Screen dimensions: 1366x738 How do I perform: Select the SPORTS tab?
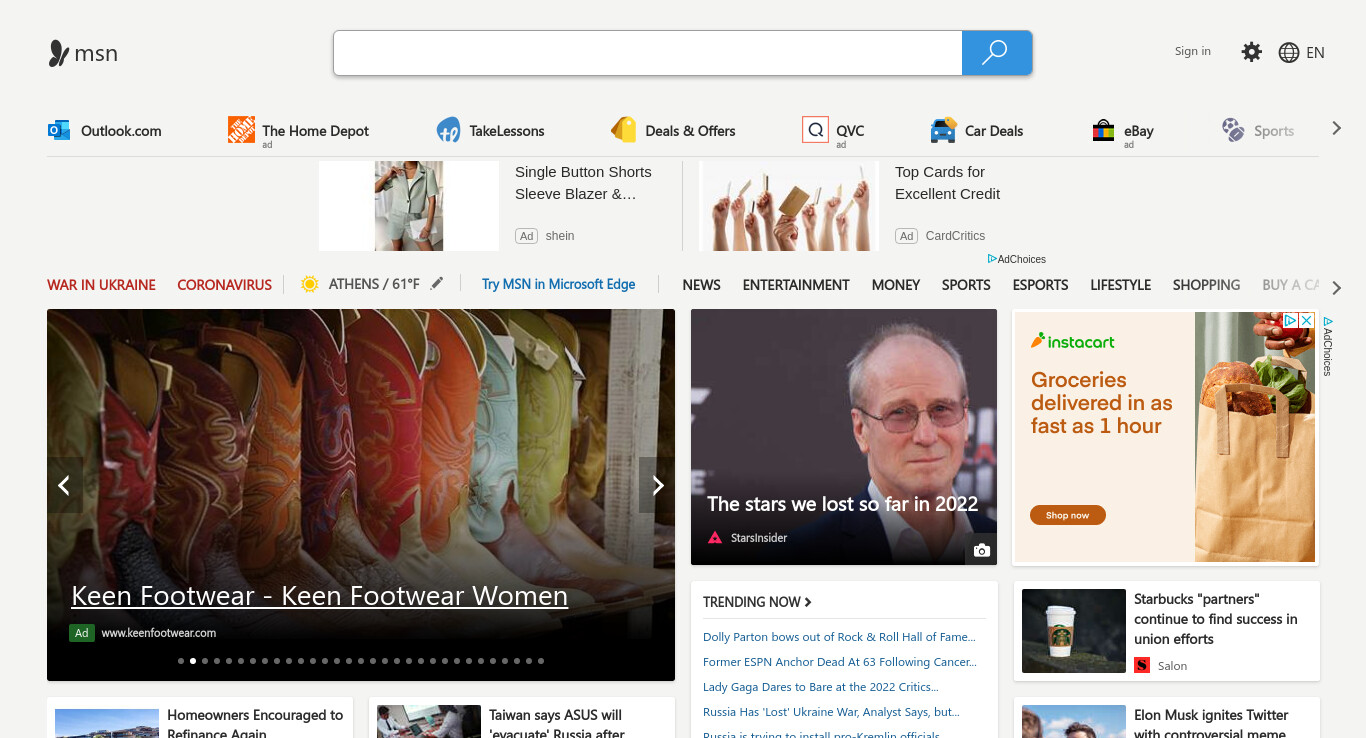966,285
